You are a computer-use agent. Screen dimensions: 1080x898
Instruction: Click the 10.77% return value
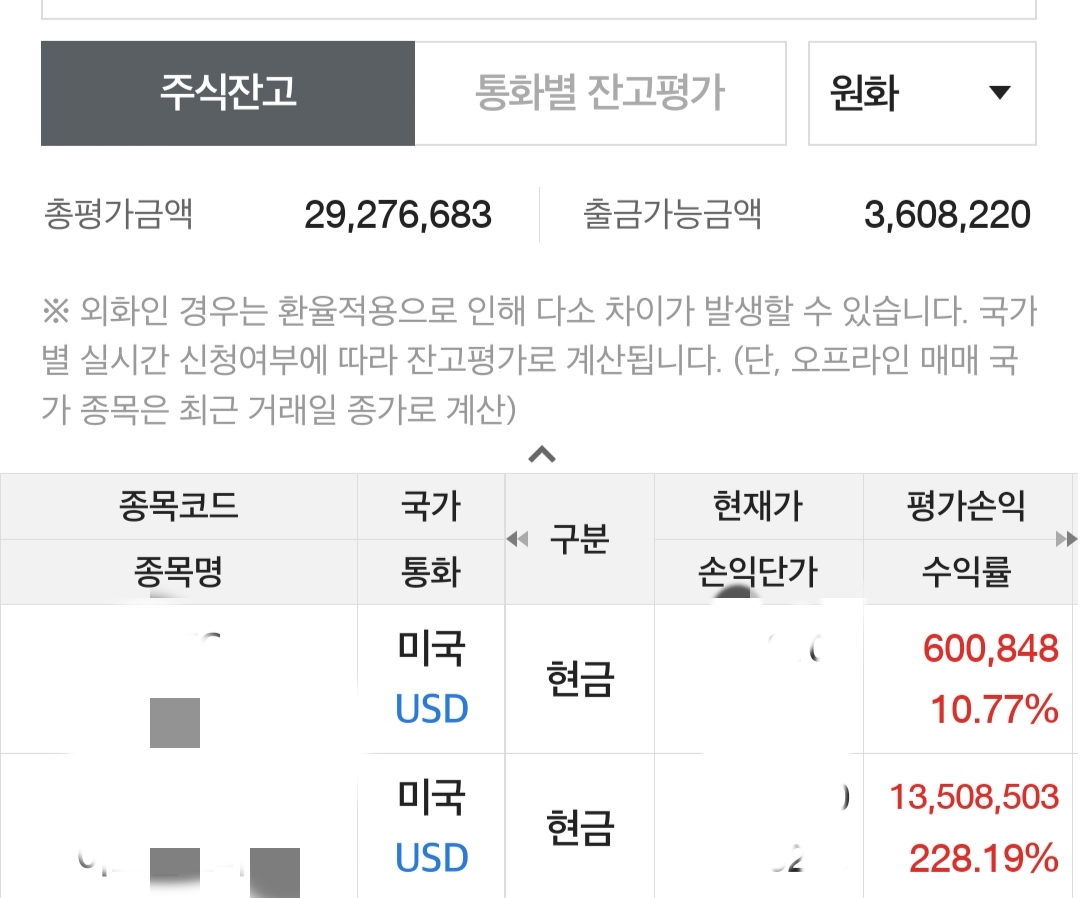pyautogui.click(x=994, y=710)
